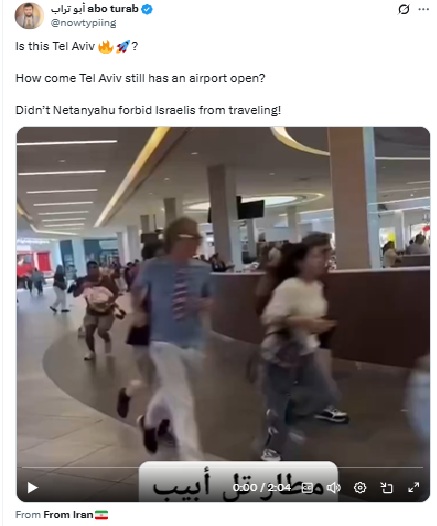Screen dimensions: 437x526
Task: Click the fire emoji in tweet text
Action: coord(105,47)
